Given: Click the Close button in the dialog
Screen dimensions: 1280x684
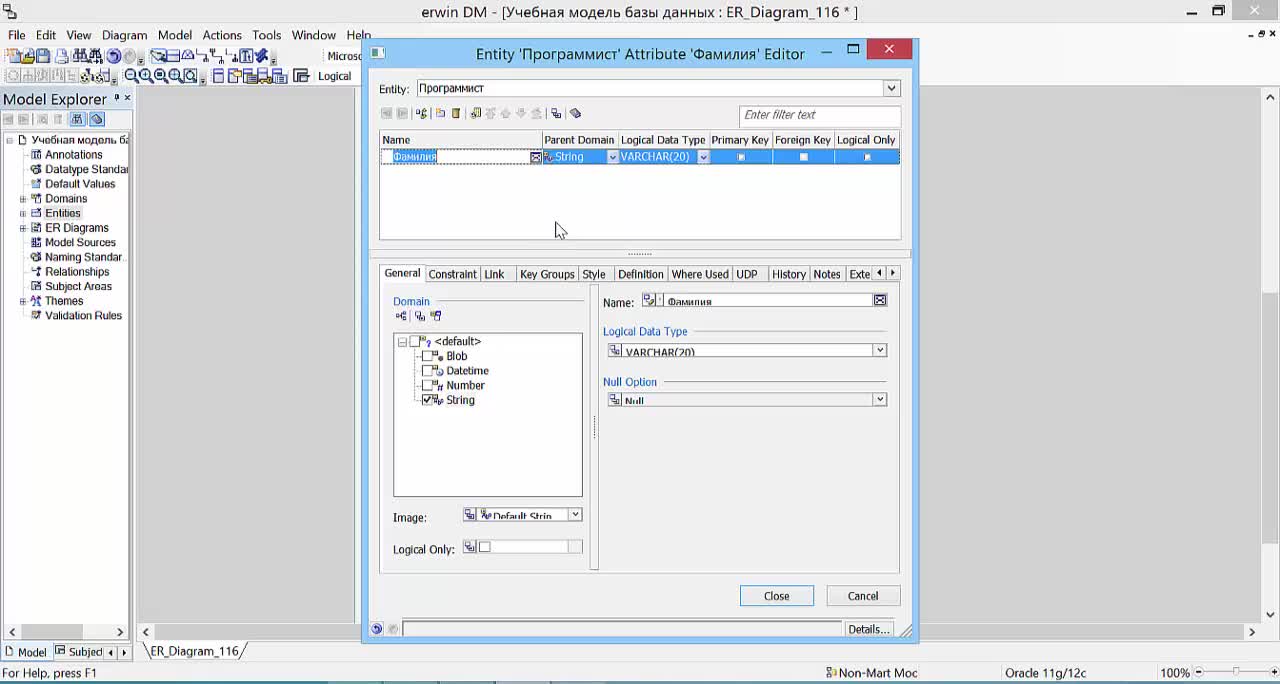Looking at the screenshot, I should coord(777,596).
